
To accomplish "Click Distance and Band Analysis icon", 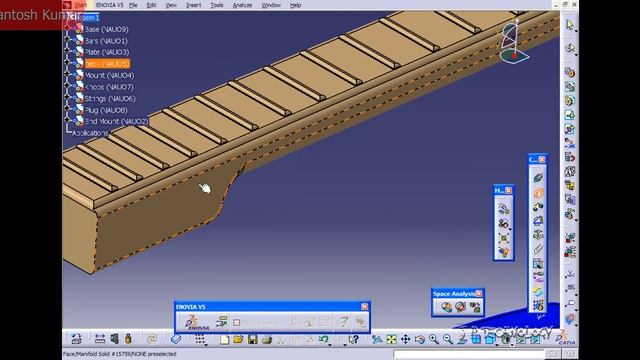I will pos(475,307).
